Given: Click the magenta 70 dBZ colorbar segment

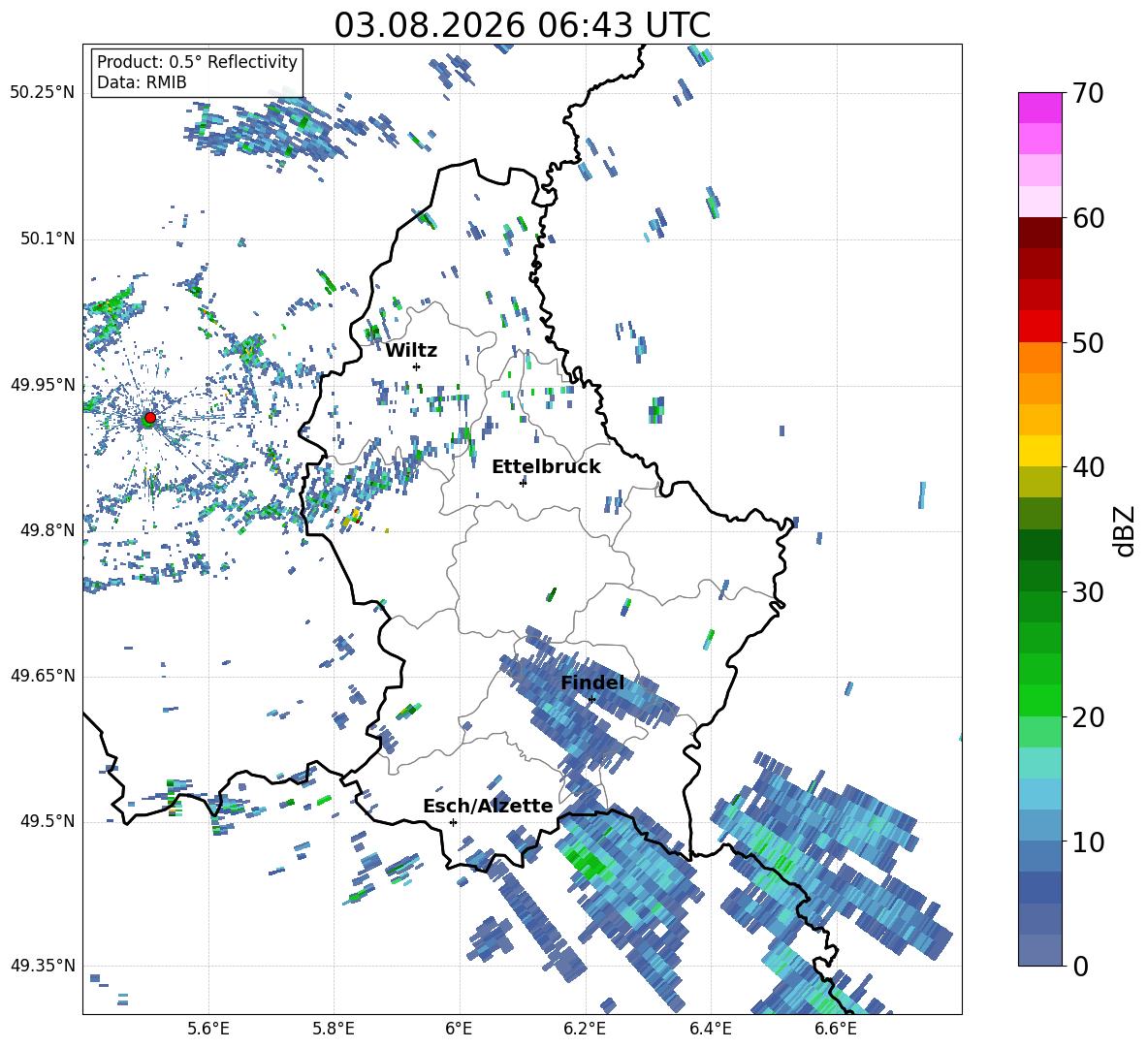Looking at the screenshot, I should coord(1039,108).
